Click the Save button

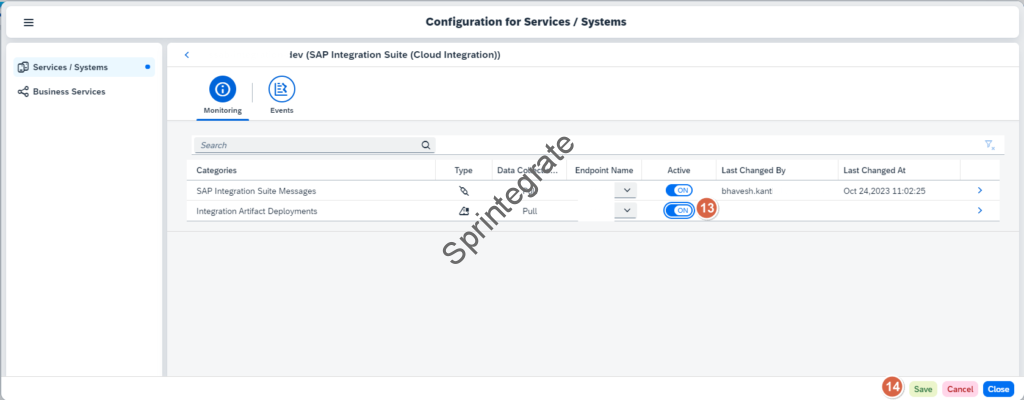pos(923,389)
